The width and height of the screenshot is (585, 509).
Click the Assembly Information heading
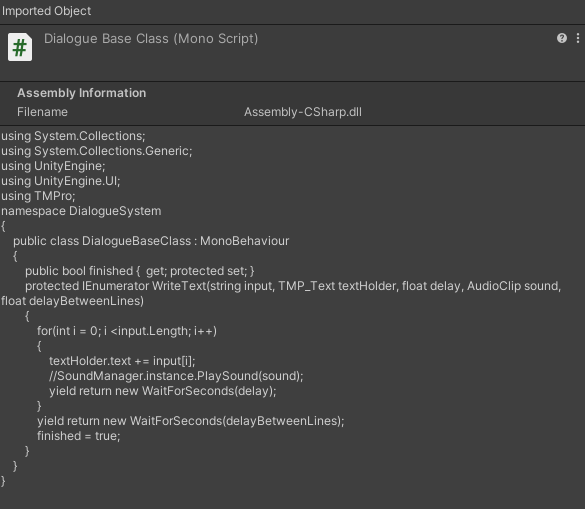coord(82,93)
